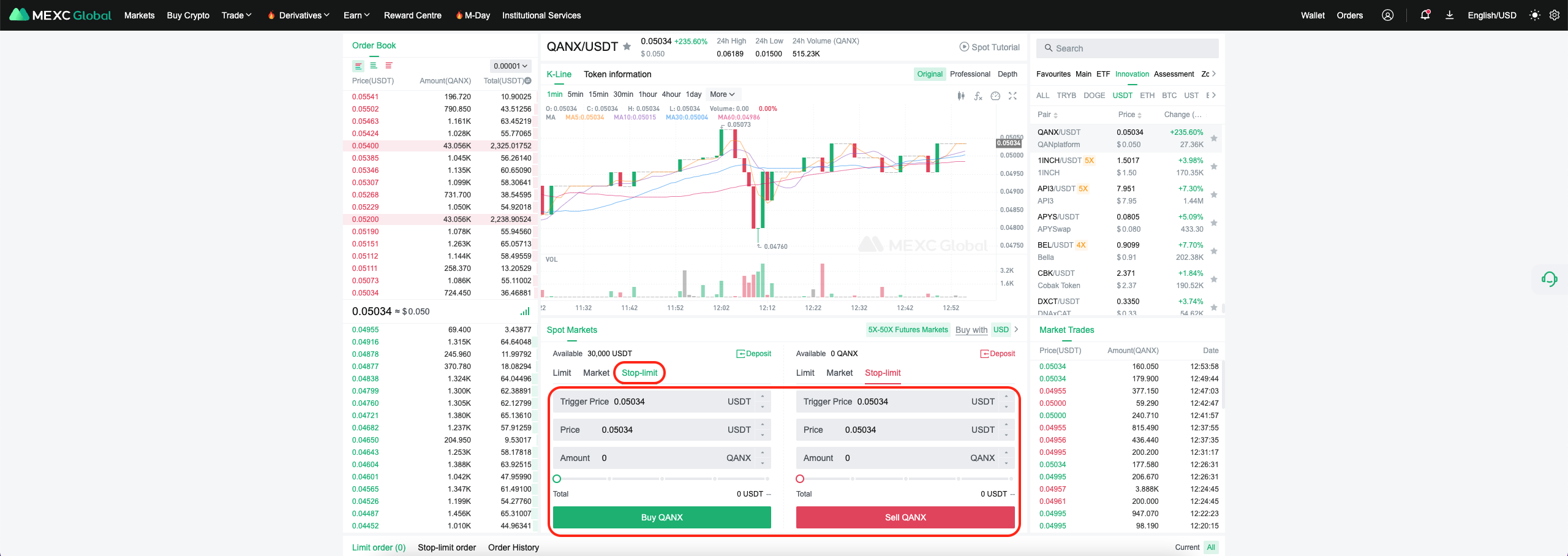Open the fx indicators icon on chart

click(x=978, y=96)
